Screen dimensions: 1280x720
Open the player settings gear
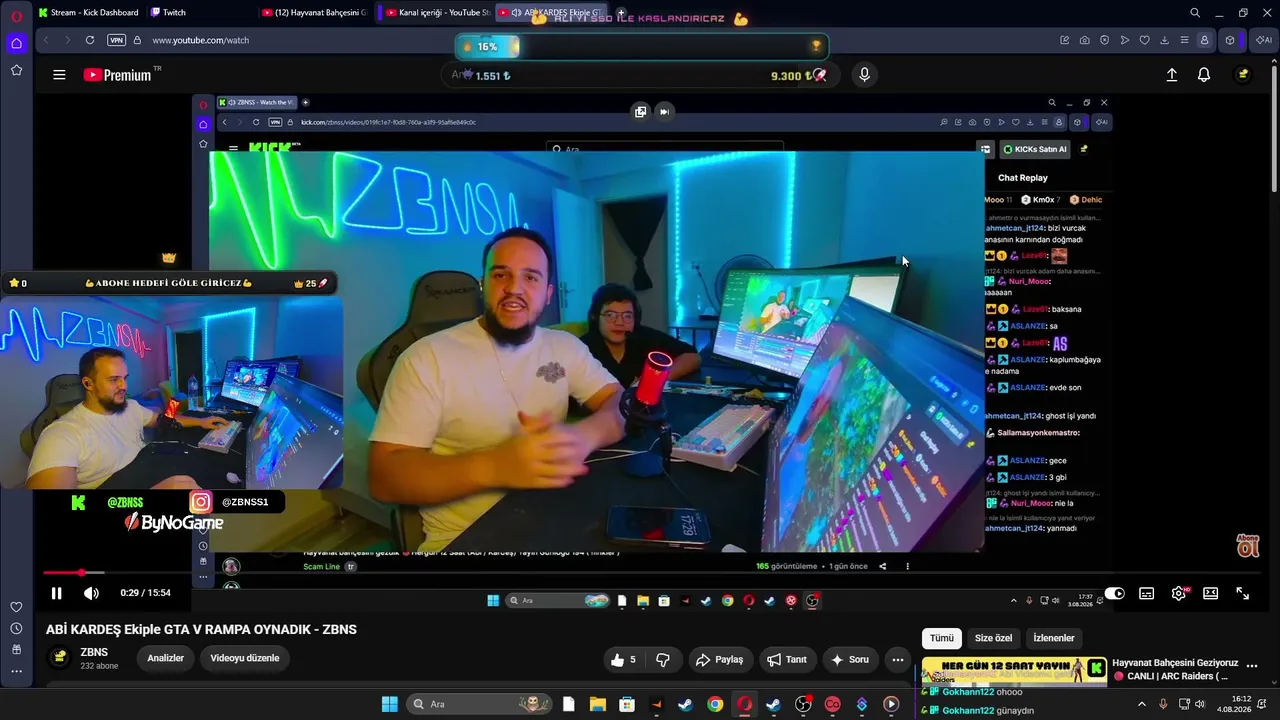click(1179, 593)
